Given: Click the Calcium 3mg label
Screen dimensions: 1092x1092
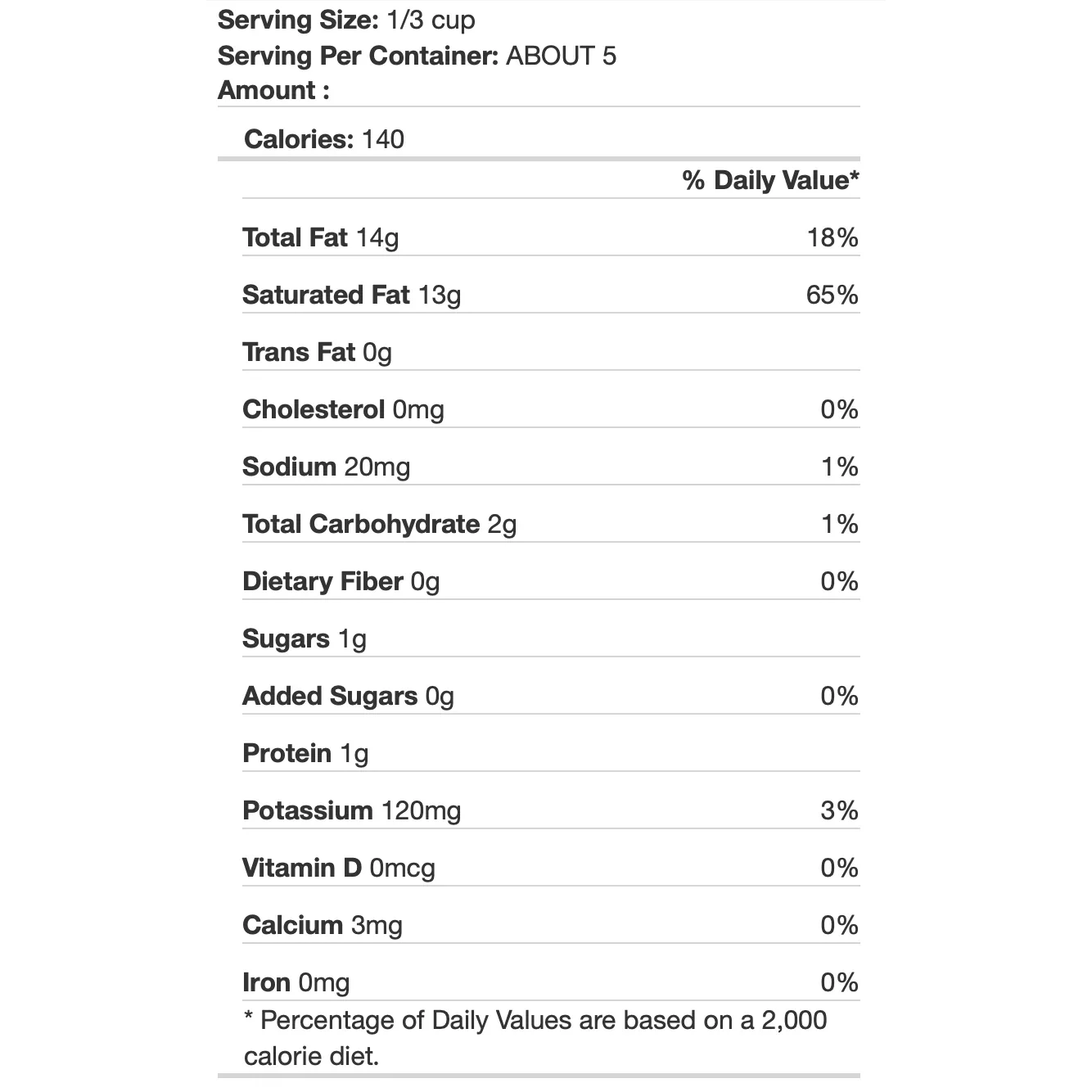Looking at the screenshot, I should 322,925.
